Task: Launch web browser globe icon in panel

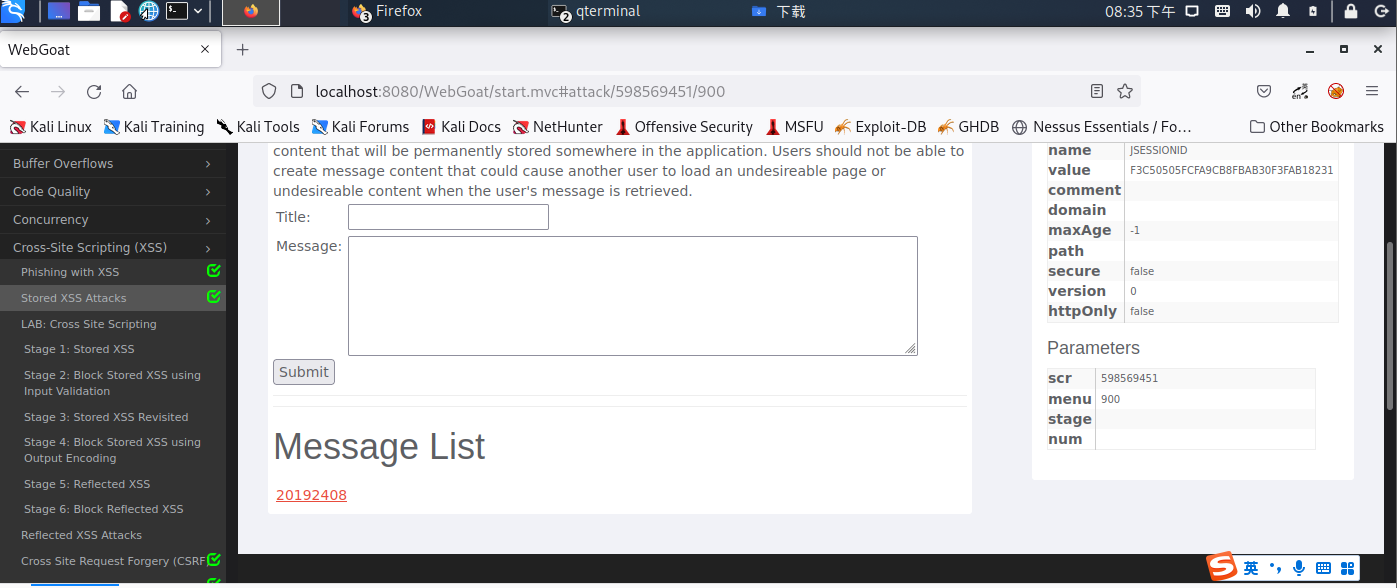Action: (x=149, y=12)
